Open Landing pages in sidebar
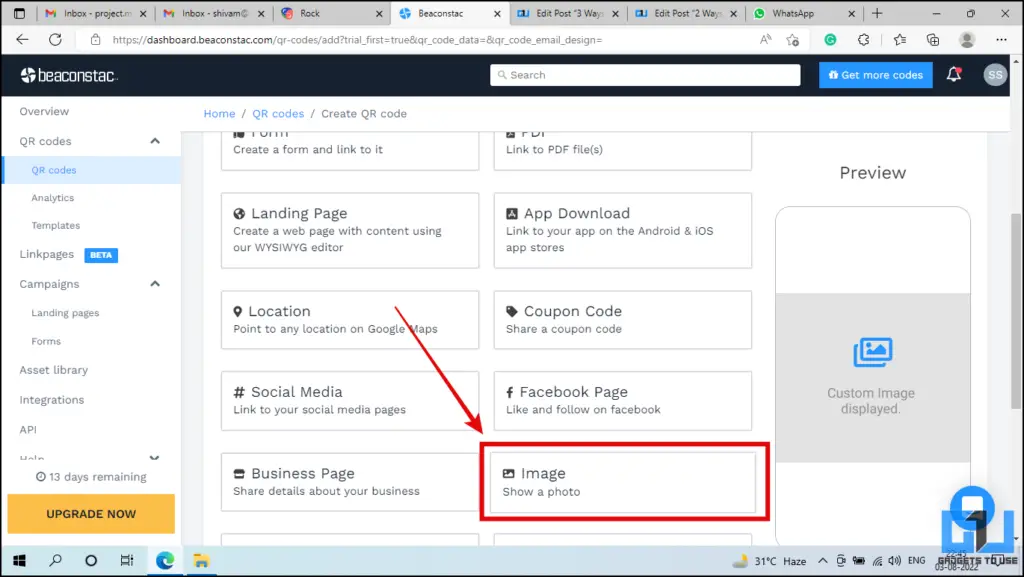Viewport: 1024px width, 577px height. tap(65, 313)
